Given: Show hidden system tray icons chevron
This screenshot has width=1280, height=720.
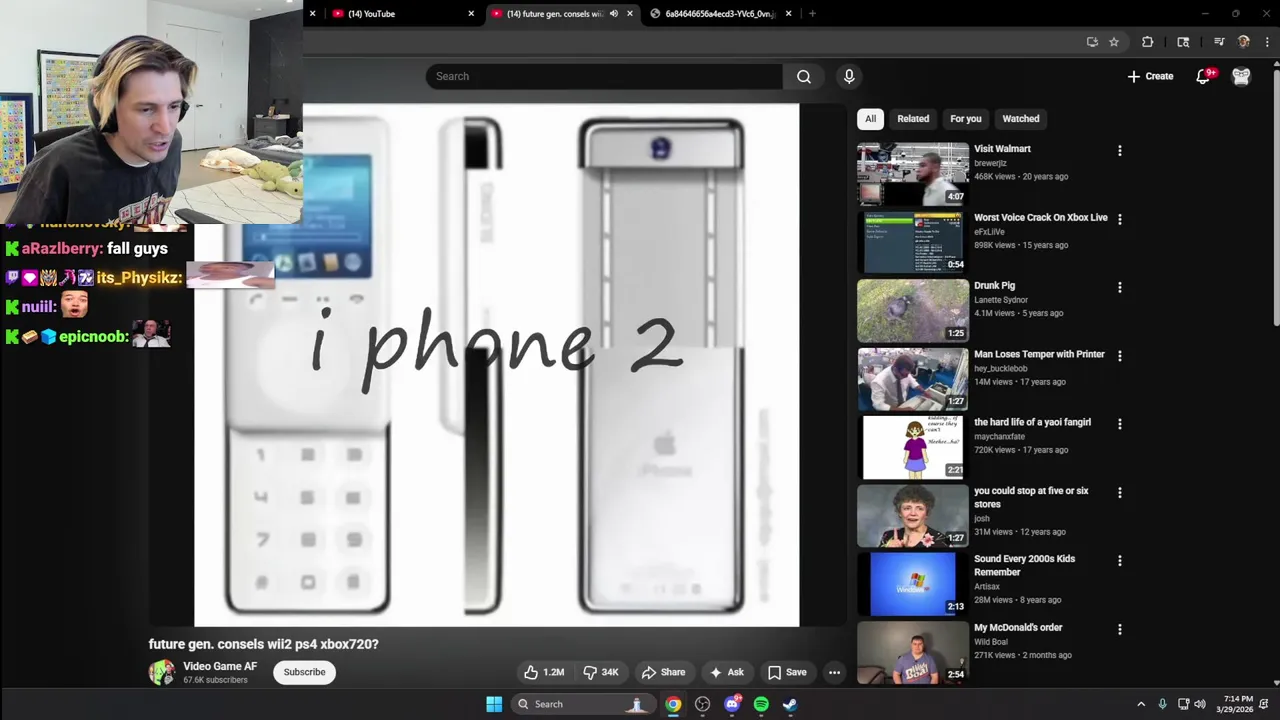Looking at the screenshot, I should (1141, 704).
